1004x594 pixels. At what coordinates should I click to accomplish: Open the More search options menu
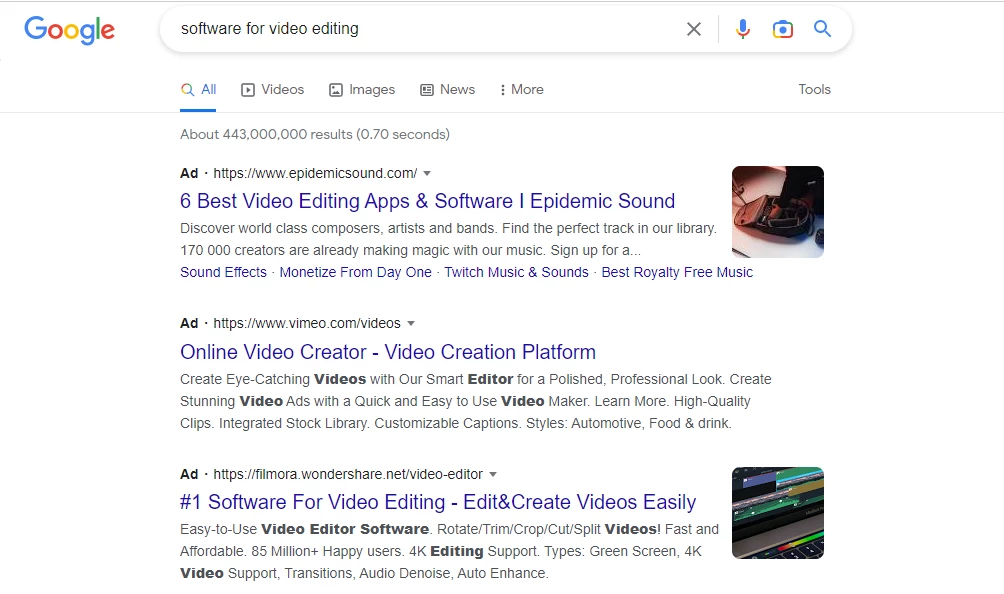coord(521,90)
